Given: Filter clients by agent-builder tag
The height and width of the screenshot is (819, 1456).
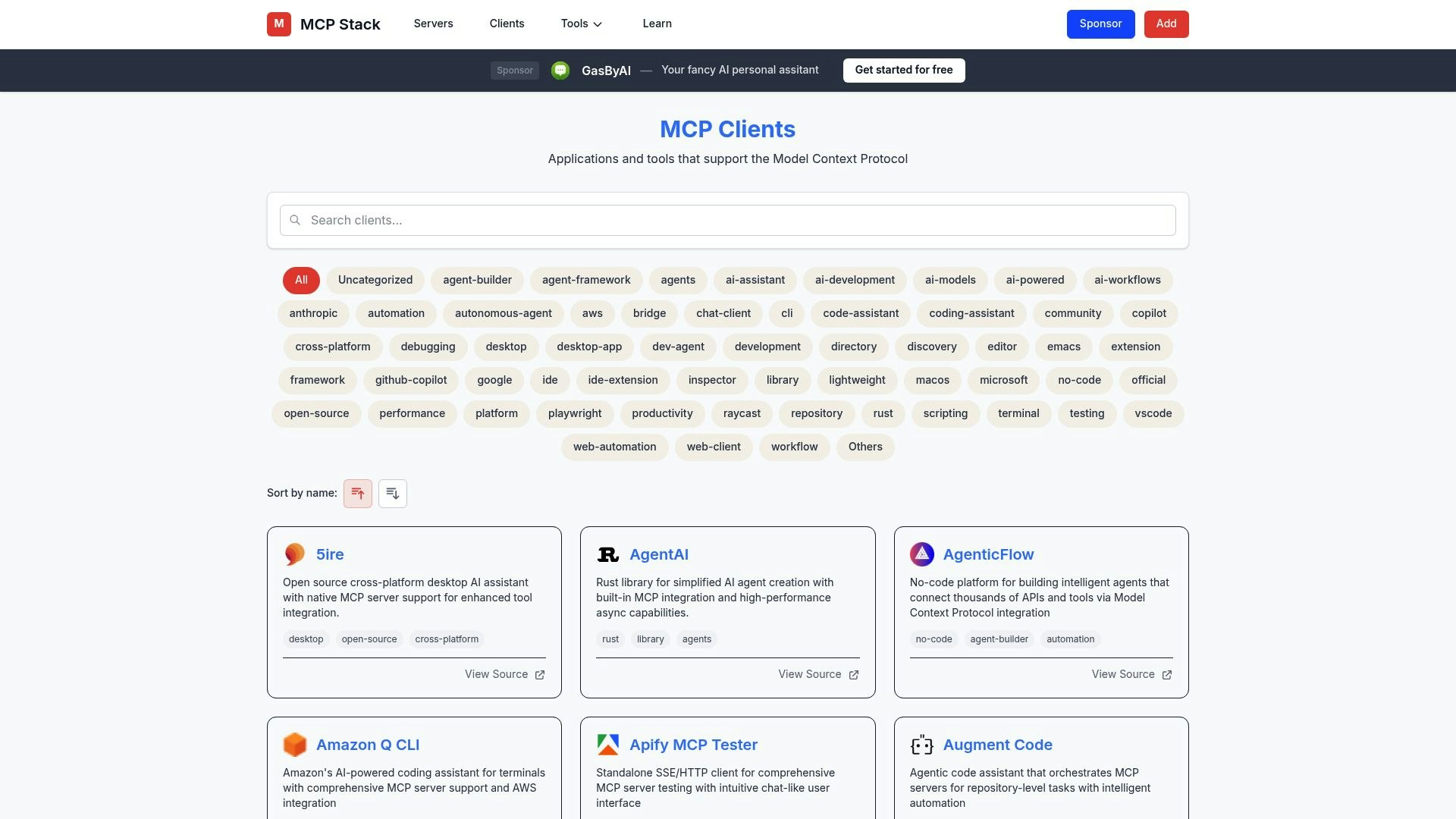Looking at the screenshot, I should (x=477, y=281).
